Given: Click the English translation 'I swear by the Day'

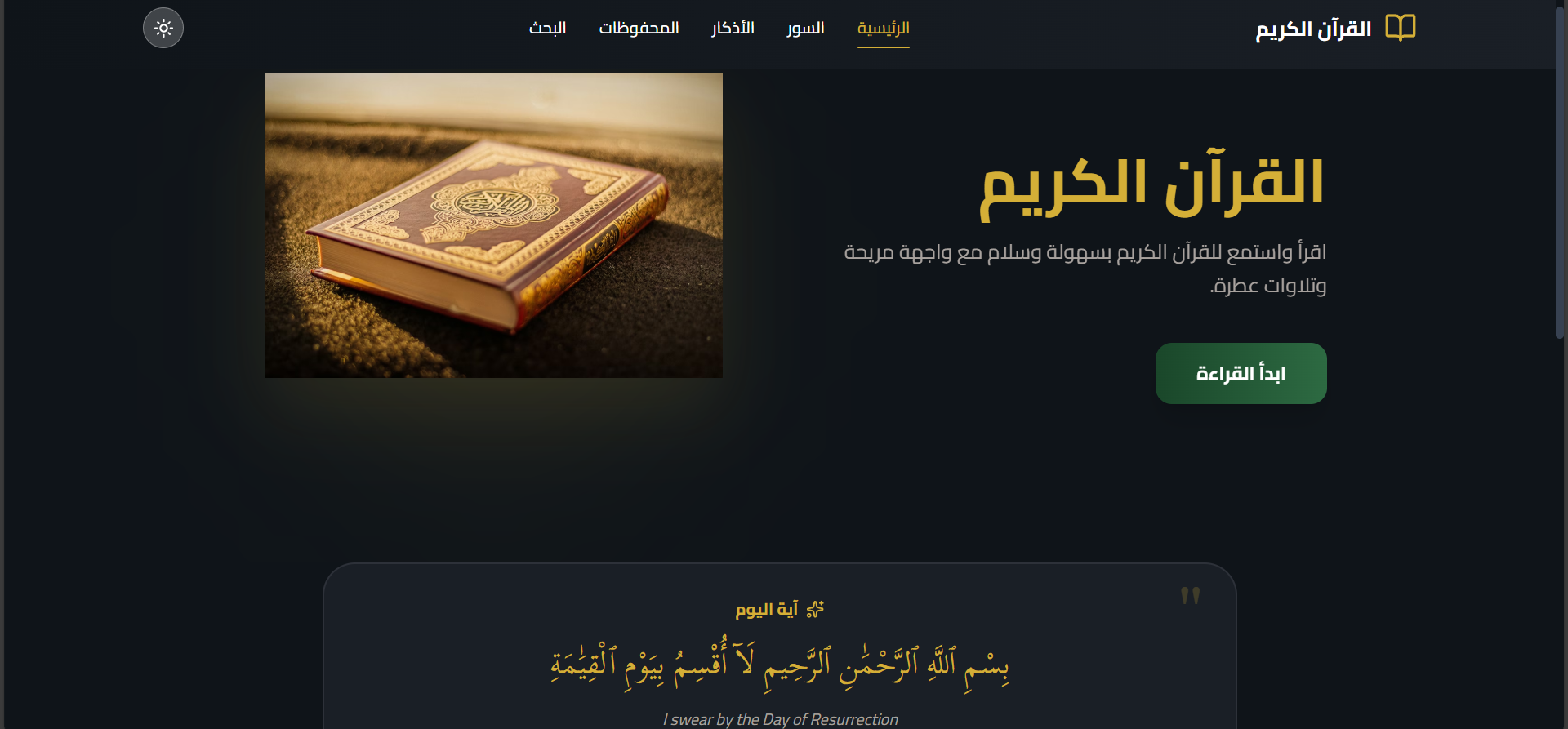Looking at the screenshot, I should tap(780, 719).
